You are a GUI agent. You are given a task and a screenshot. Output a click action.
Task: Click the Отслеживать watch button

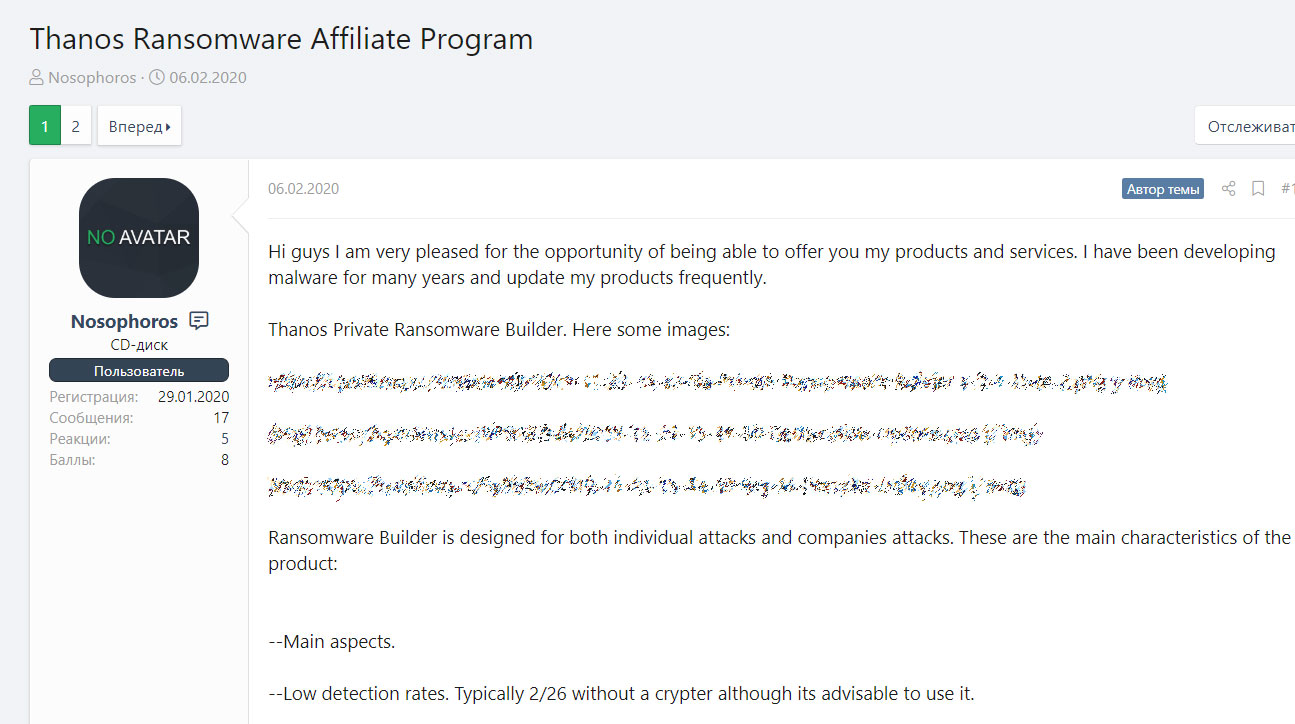click(x=1245, y=126)
